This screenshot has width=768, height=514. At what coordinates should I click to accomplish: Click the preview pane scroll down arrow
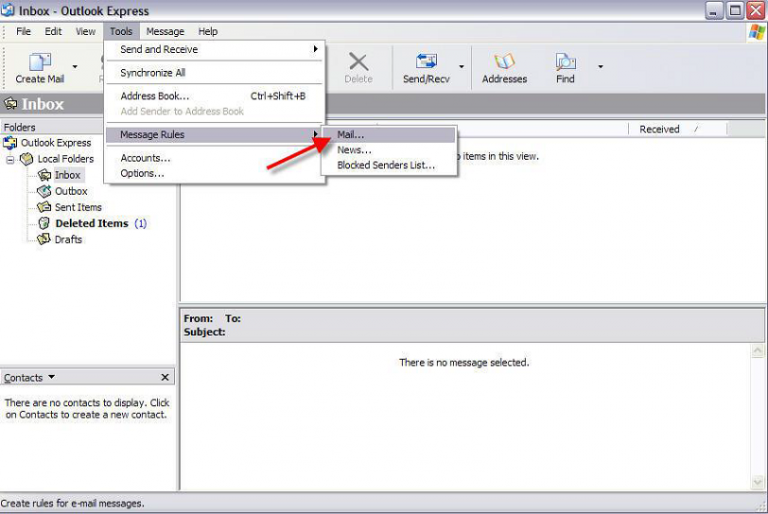(x=758, y=482)
